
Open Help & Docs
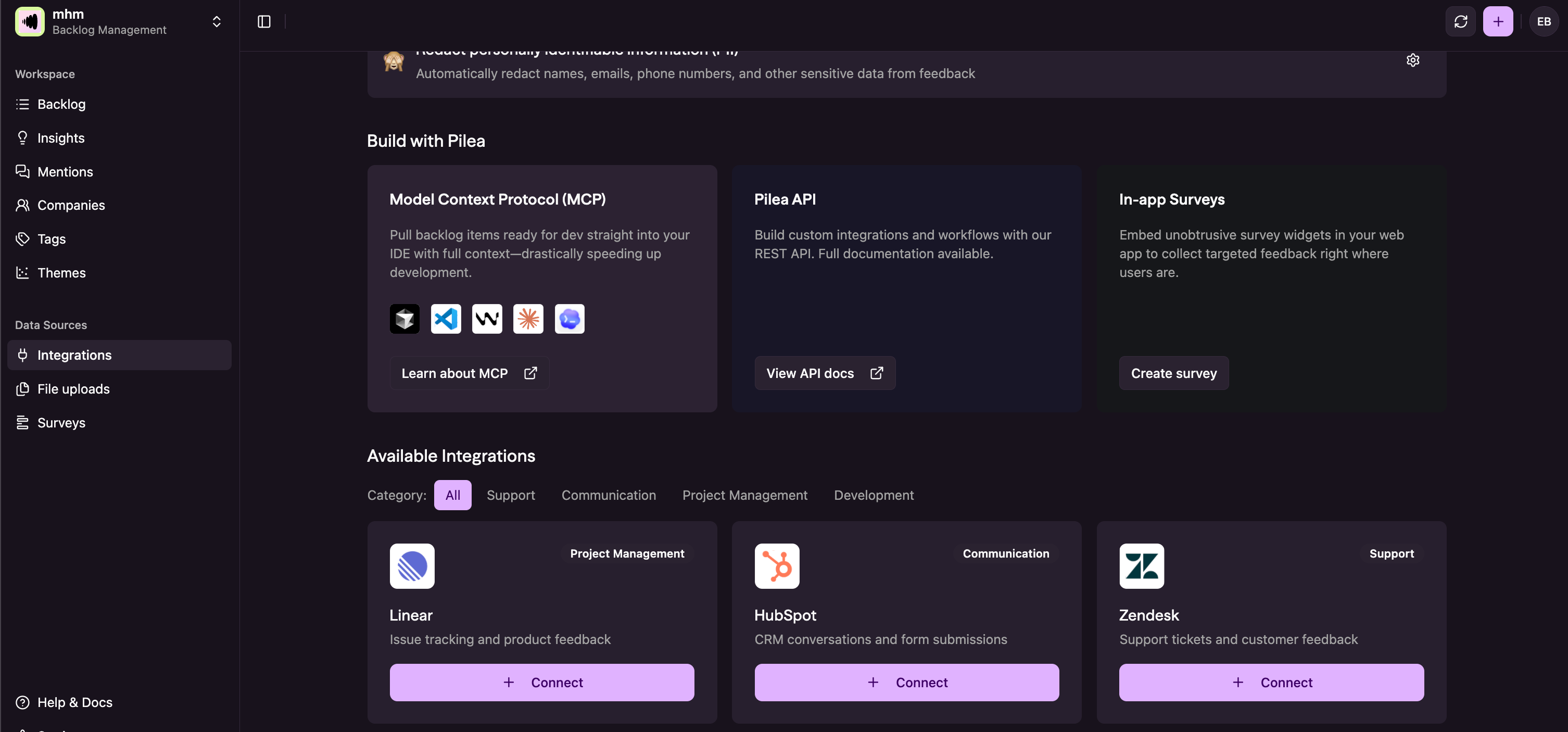click(x=119, y=703)
